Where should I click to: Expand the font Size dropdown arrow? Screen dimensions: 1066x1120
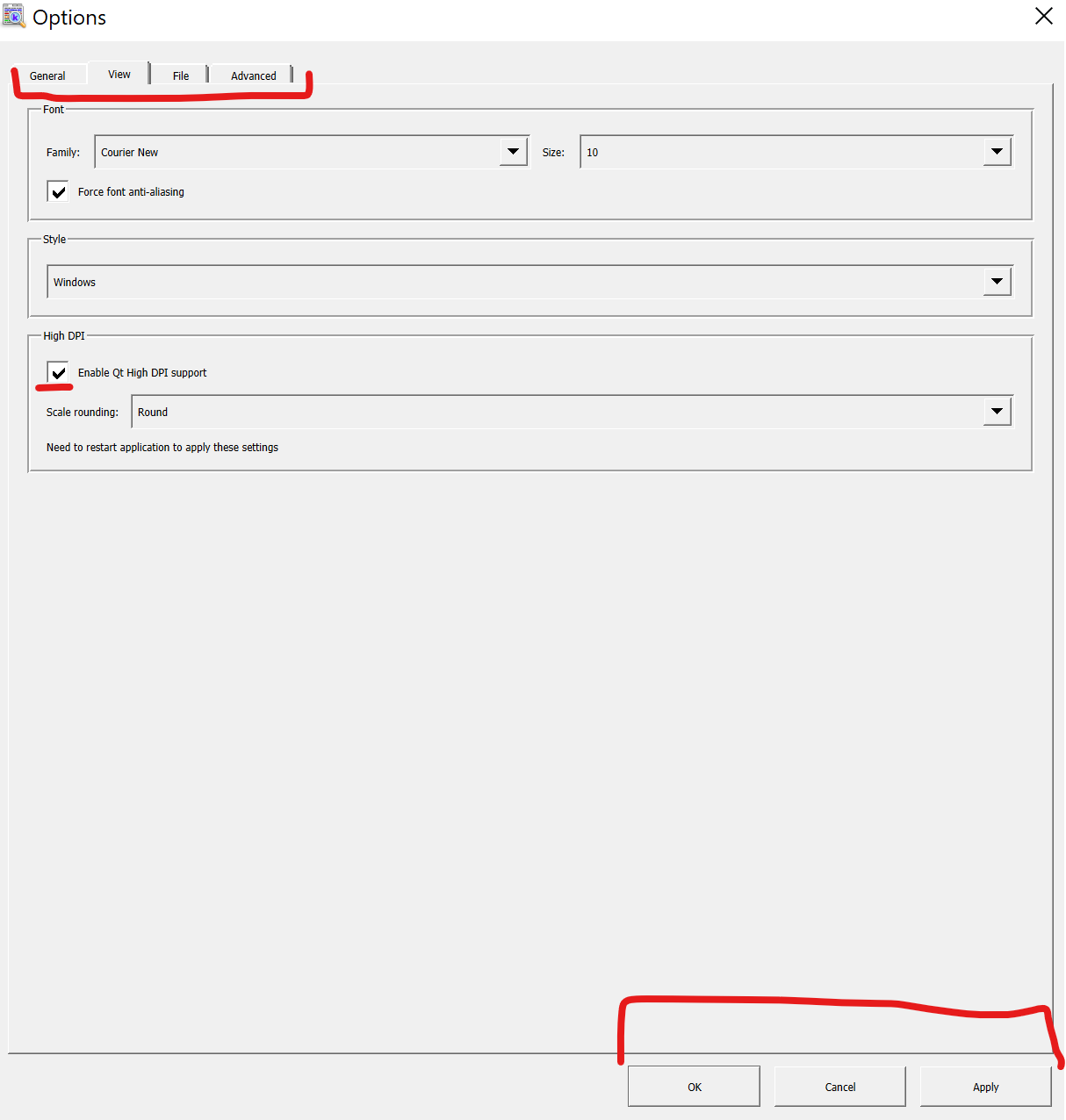(997, 152)
